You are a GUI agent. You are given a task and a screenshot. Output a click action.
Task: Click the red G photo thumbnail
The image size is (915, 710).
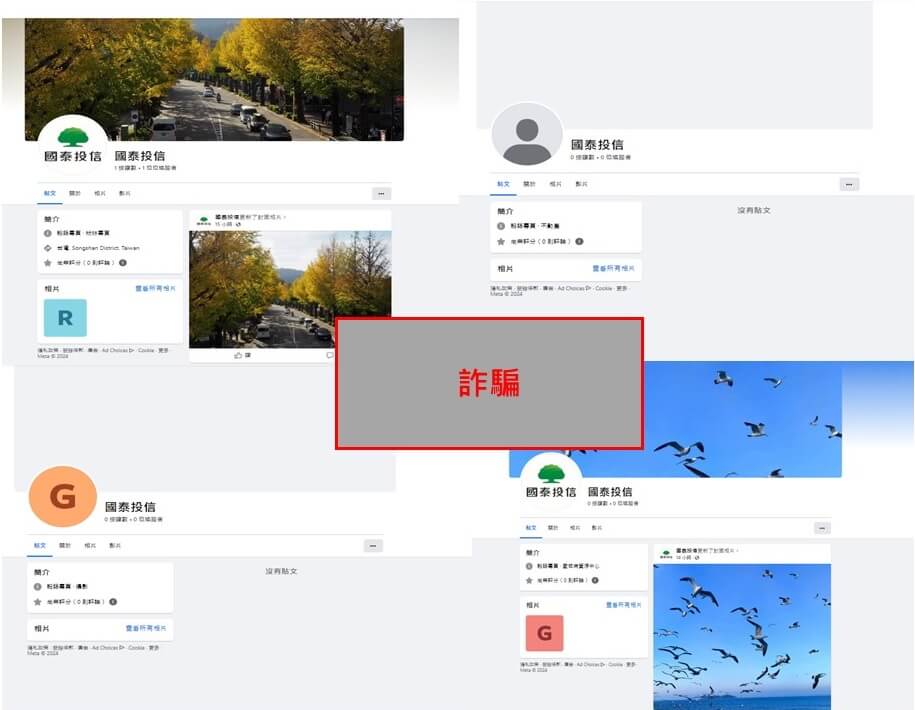pyautogui.click(x=544, y=633)
